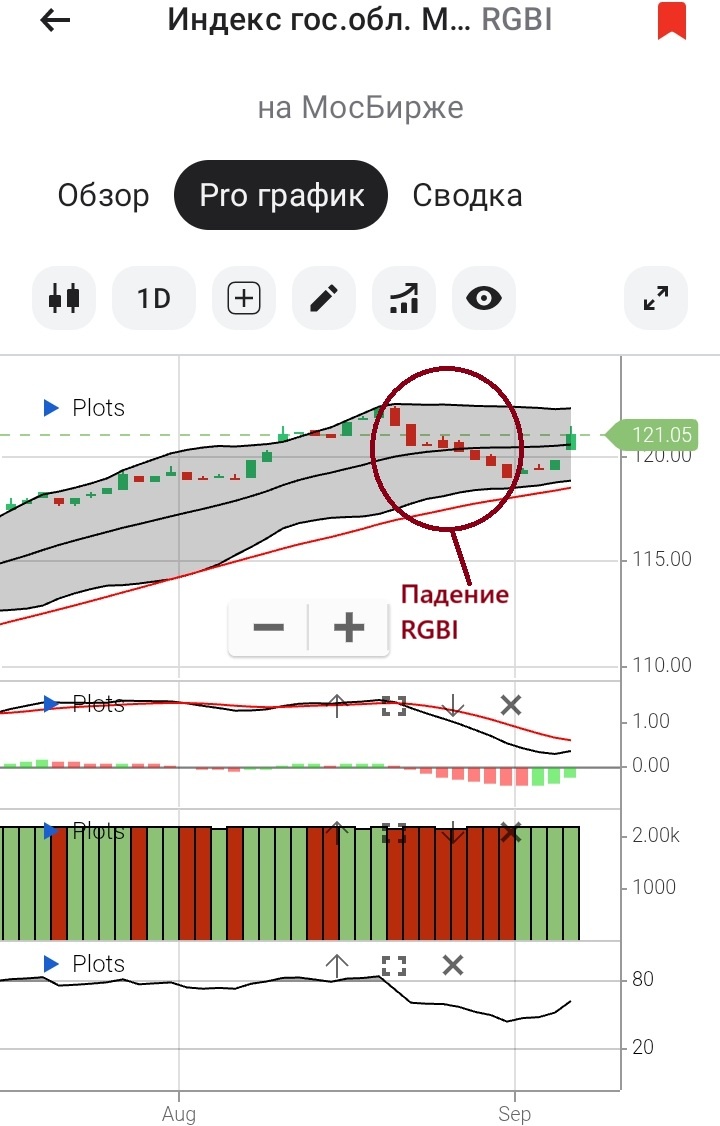Click the Sep label on time axis
The width and height of the screenshot is (720, 1126).
pos(515,1114)
